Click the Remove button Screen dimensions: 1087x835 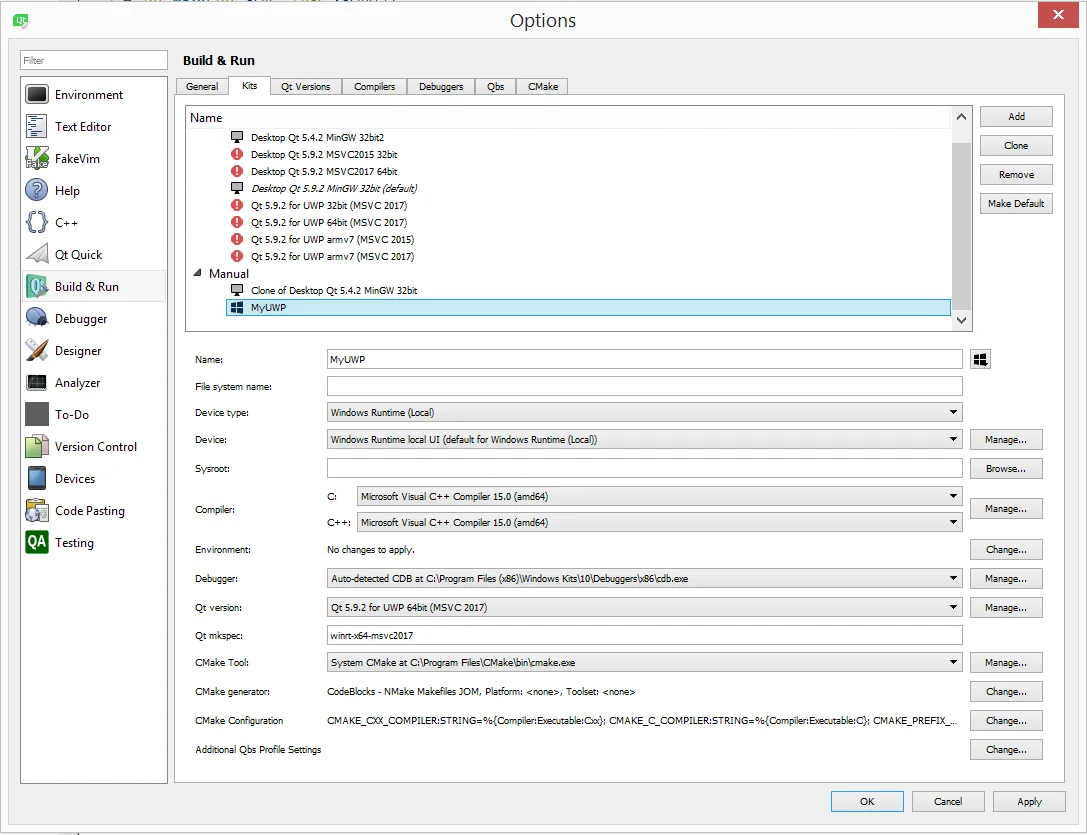point(1016,175)
